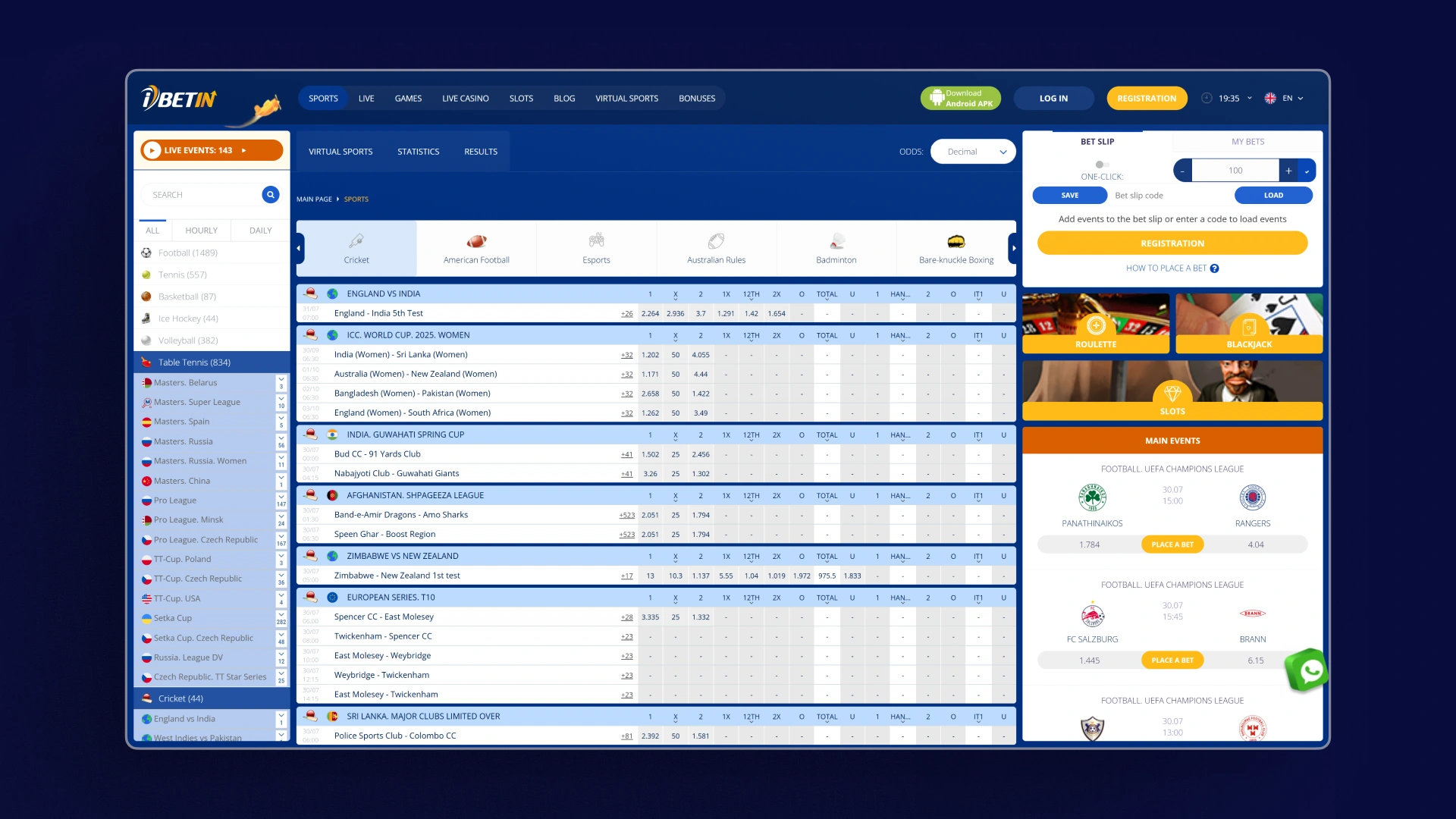Switch to the Hourly filter tab

click(201, 231)
